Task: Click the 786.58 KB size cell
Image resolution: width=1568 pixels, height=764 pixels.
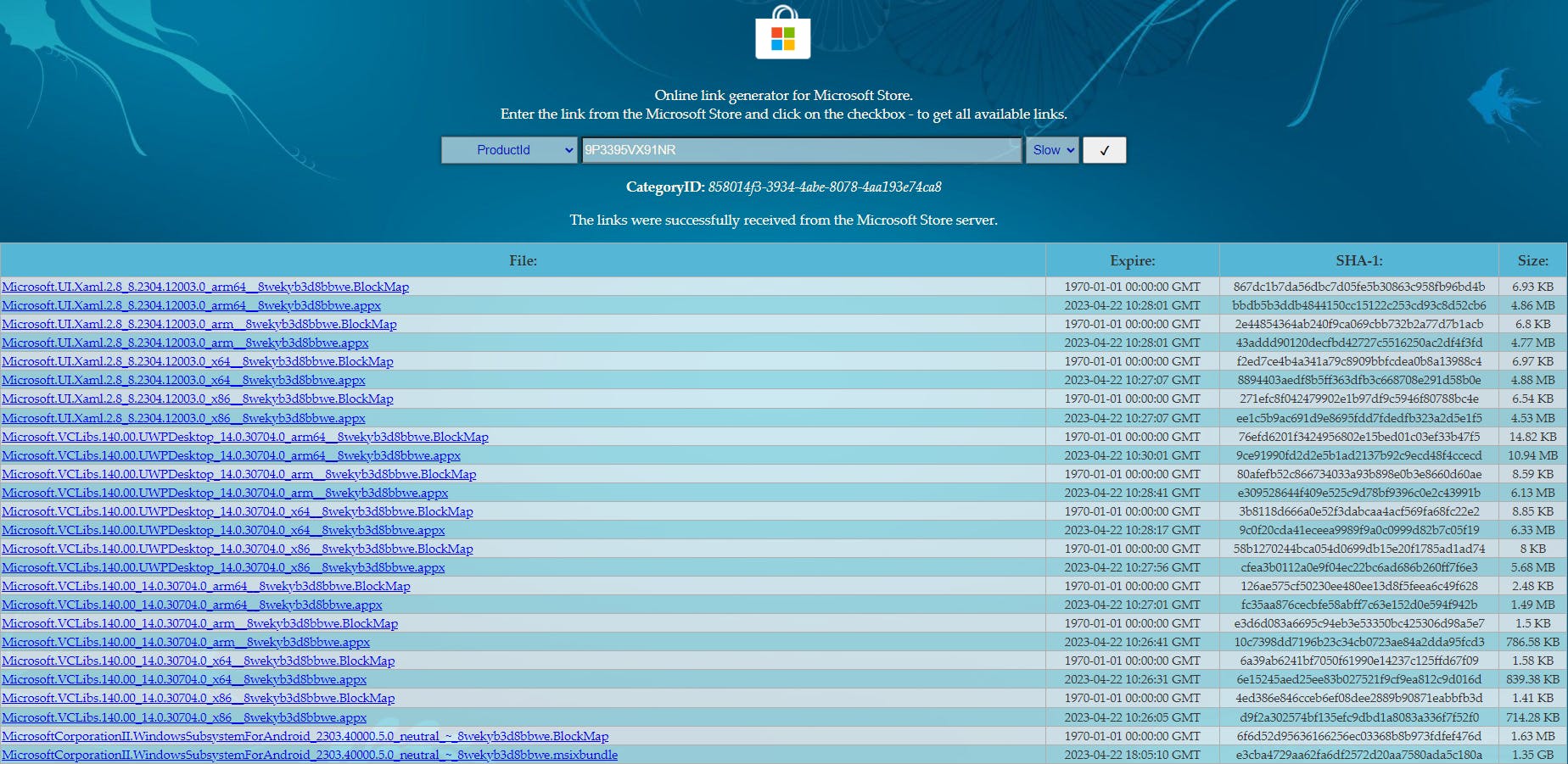Action: (1532, 642)
